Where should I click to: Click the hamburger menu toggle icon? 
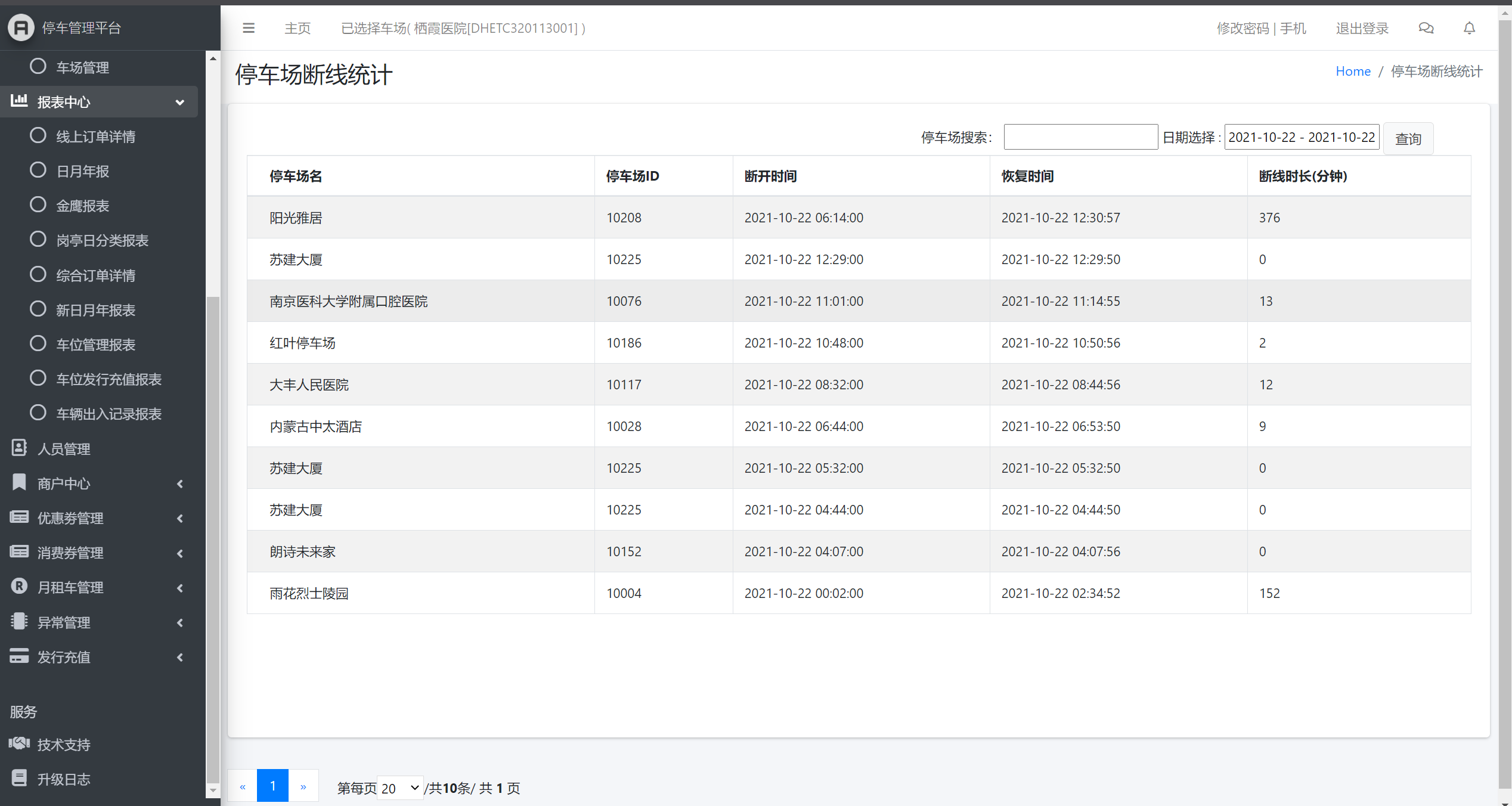click(249, 28)
